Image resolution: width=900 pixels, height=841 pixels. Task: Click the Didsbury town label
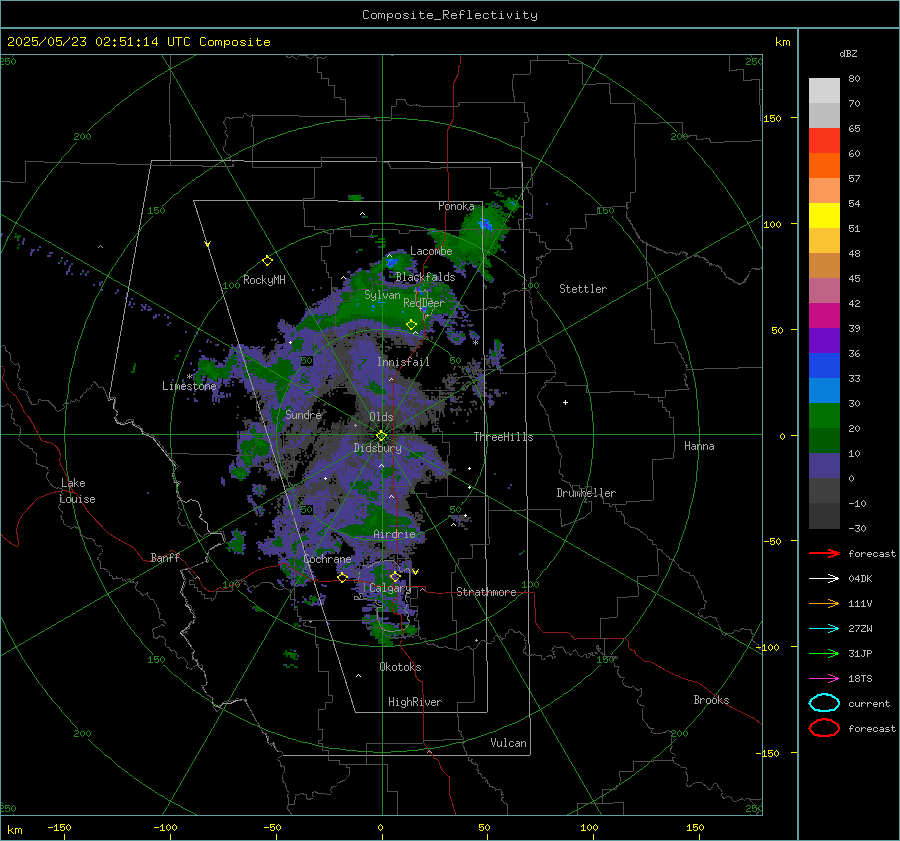[x=377, y=448]
